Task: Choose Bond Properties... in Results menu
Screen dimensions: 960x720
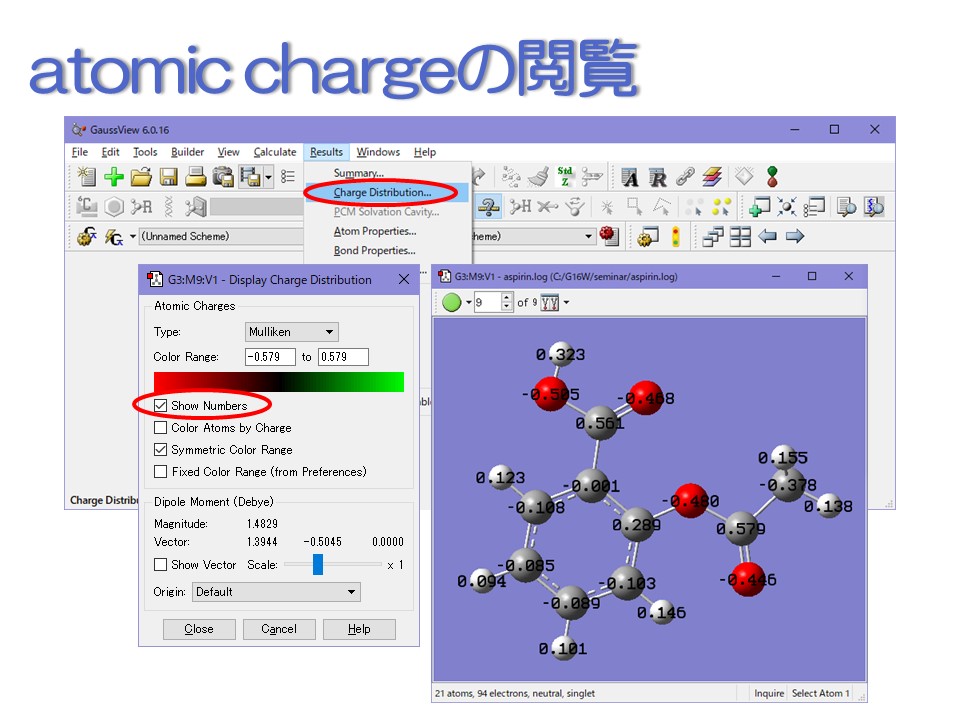Action: coord(374,250)
